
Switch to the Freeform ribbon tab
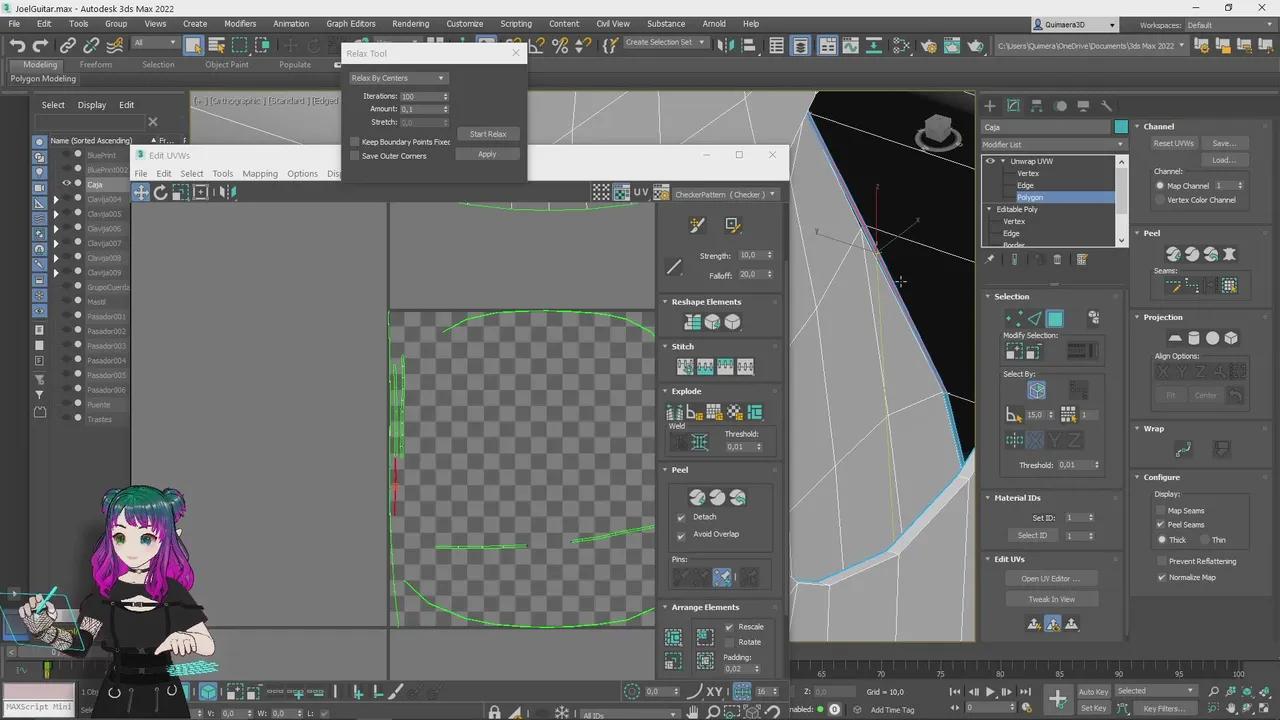coord(96,65)
